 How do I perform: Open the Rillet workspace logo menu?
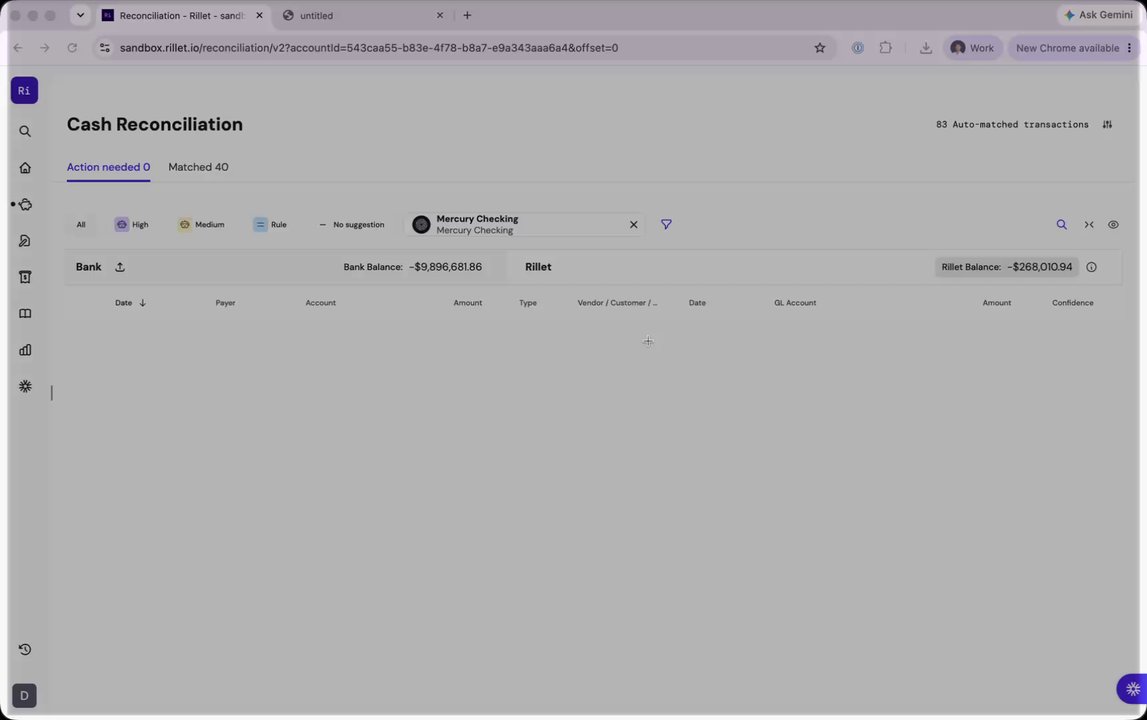pos(24,91)
